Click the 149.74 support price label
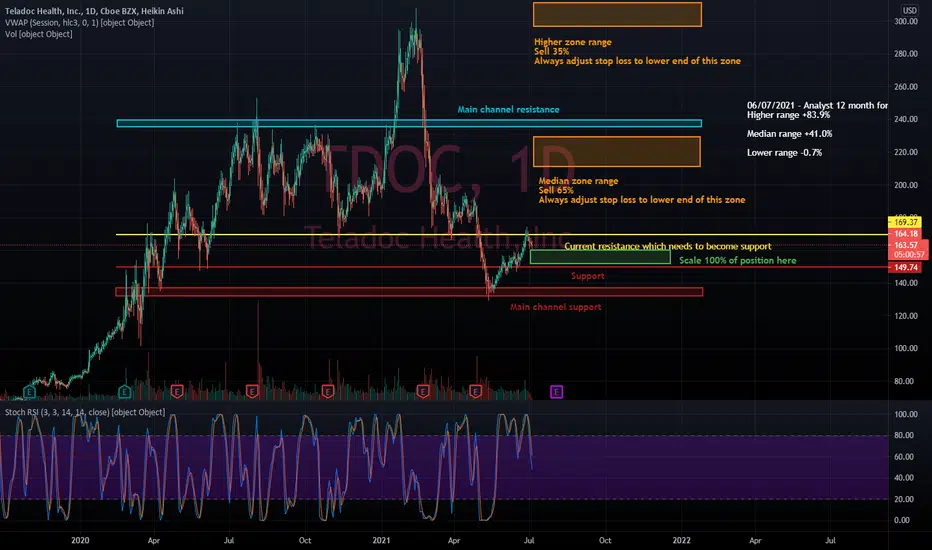Screen dimensions: 932x550 tap(905, 268)
